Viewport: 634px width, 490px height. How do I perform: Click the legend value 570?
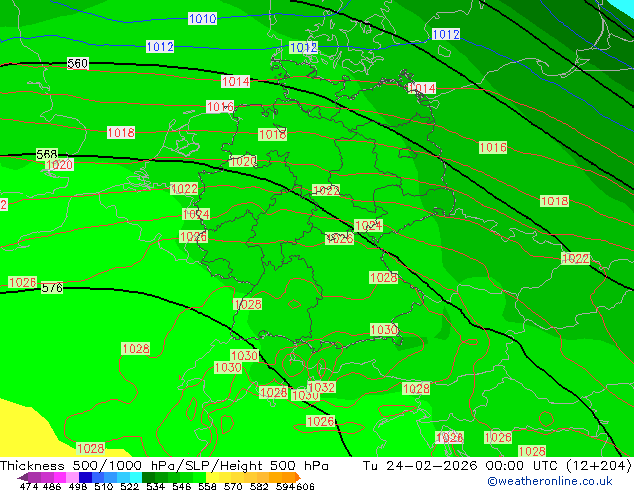[x=233, y=486]
